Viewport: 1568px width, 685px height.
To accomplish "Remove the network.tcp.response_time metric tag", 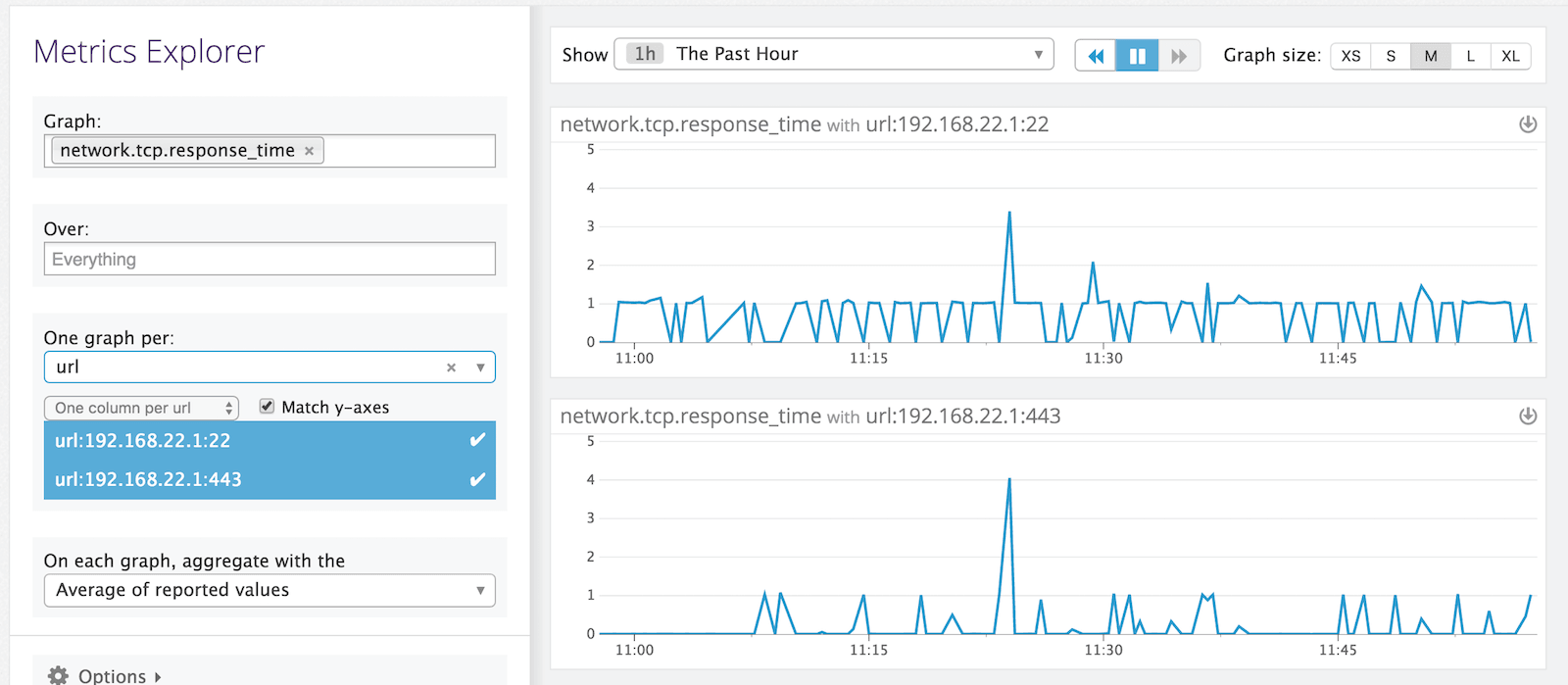I will click(309, 151).
